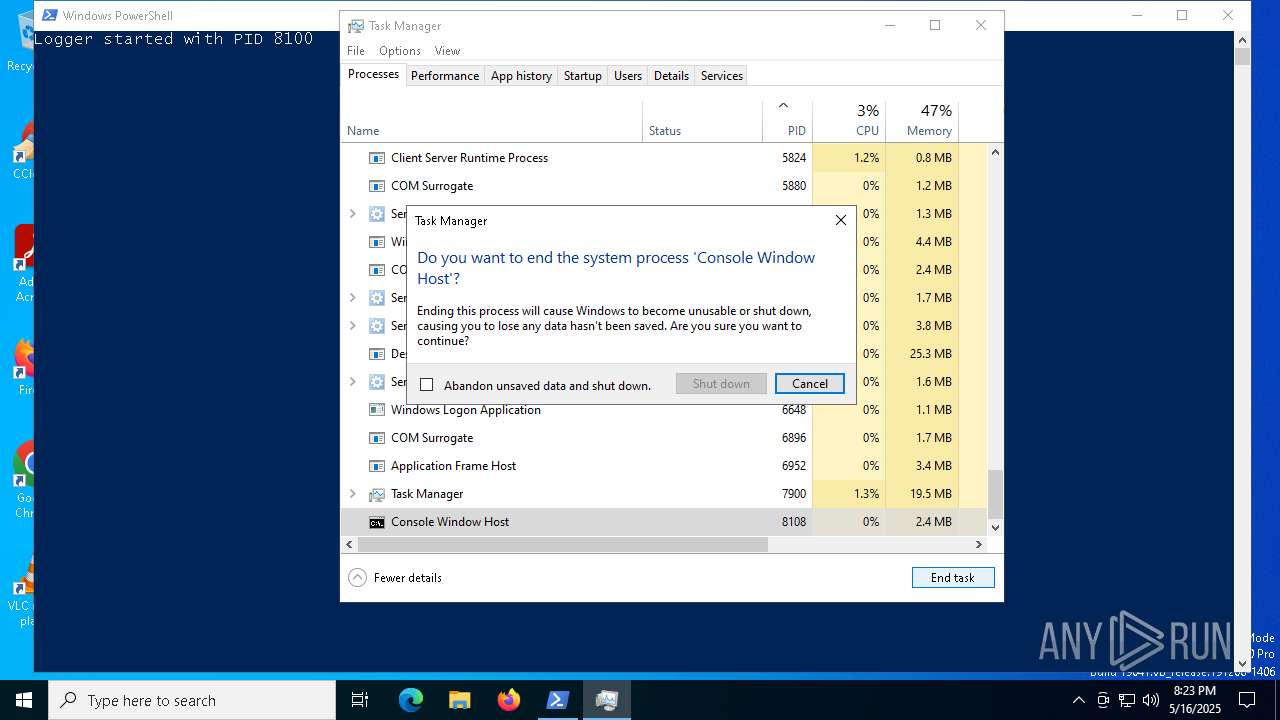Image resolution: width=1280 pixels, height=720 pixels.
Task: Open volume control in system tray
Action: 1150,700
